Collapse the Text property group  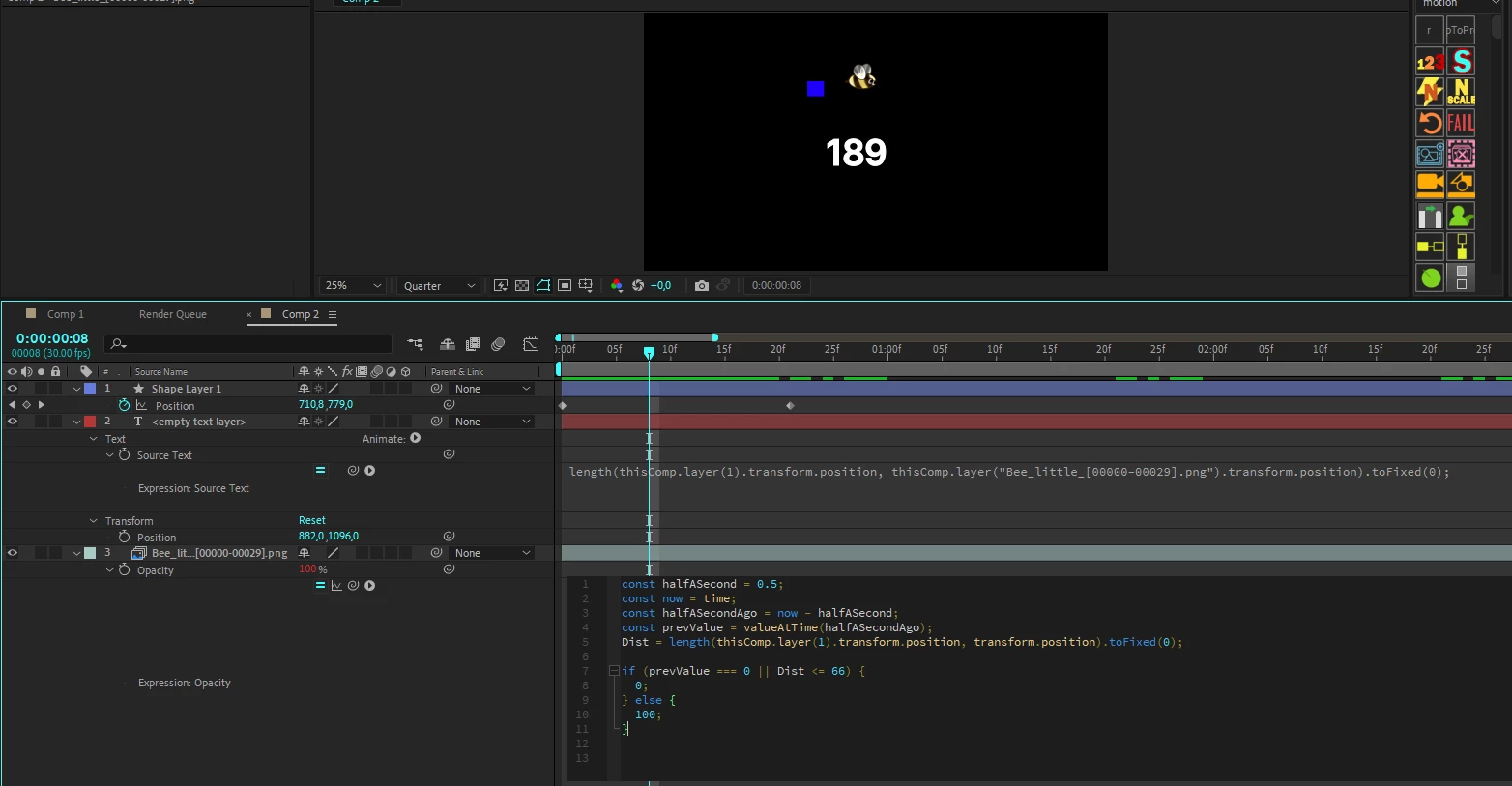click(x=94, y=439)
